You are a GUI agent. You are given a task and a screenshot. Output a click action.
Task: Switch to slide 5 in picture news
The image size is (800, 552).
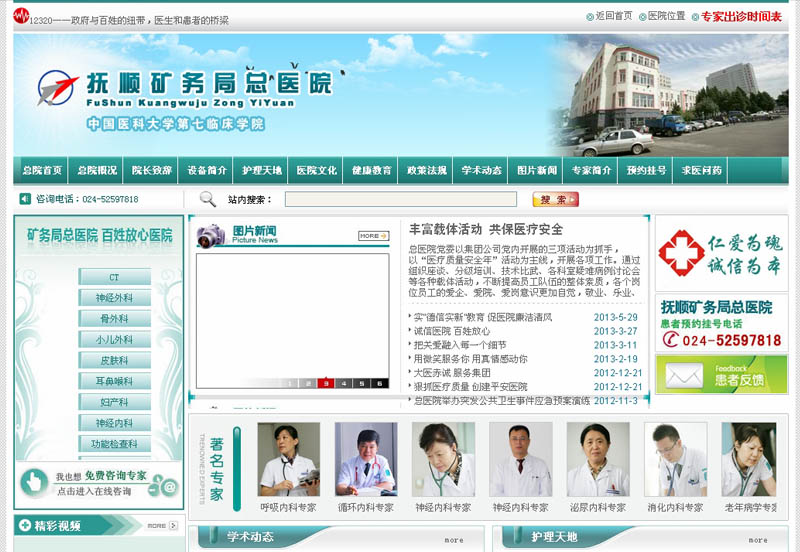361,383
